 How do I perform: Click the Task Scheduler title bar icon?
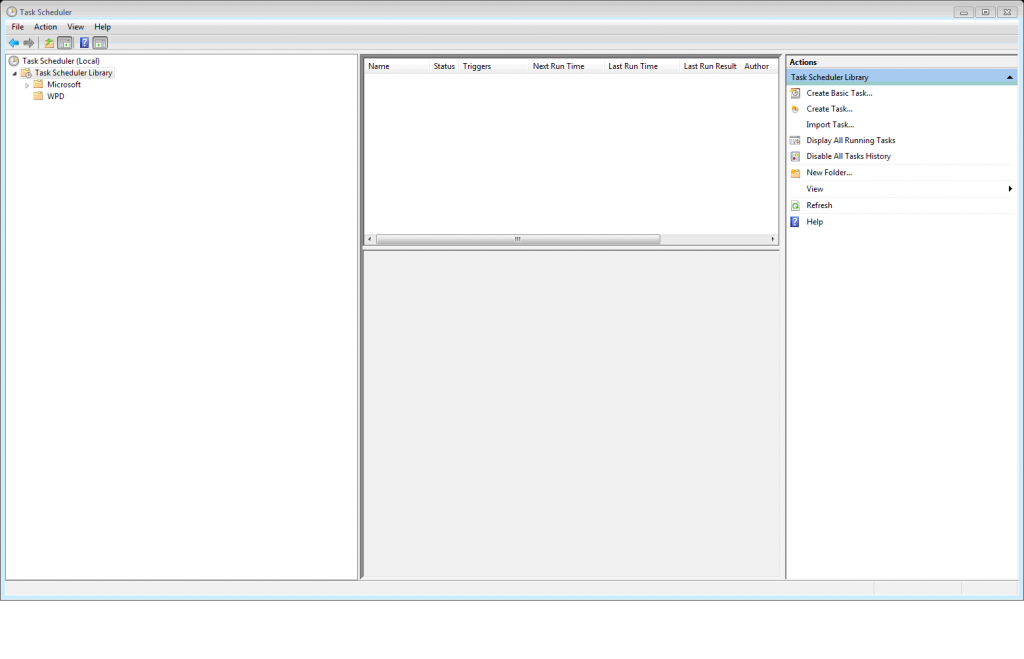pos(12,12)
